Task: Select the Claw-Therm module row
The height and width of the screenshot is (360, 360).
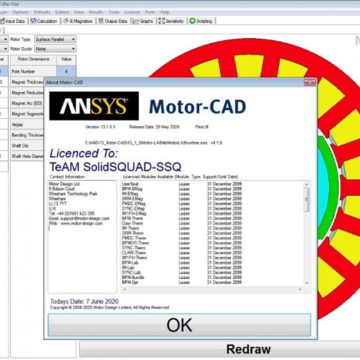Action: [x=182, y=223]
